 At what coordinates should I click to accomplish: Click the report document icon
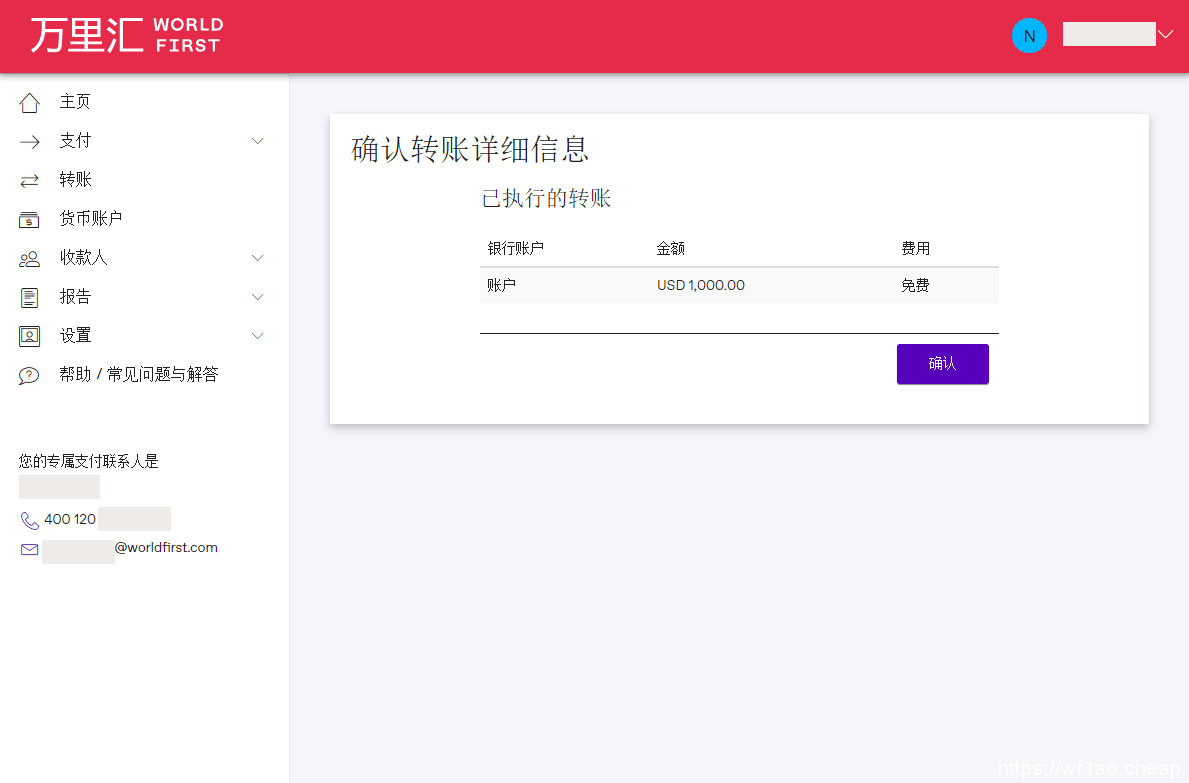[x=30, y=298]
